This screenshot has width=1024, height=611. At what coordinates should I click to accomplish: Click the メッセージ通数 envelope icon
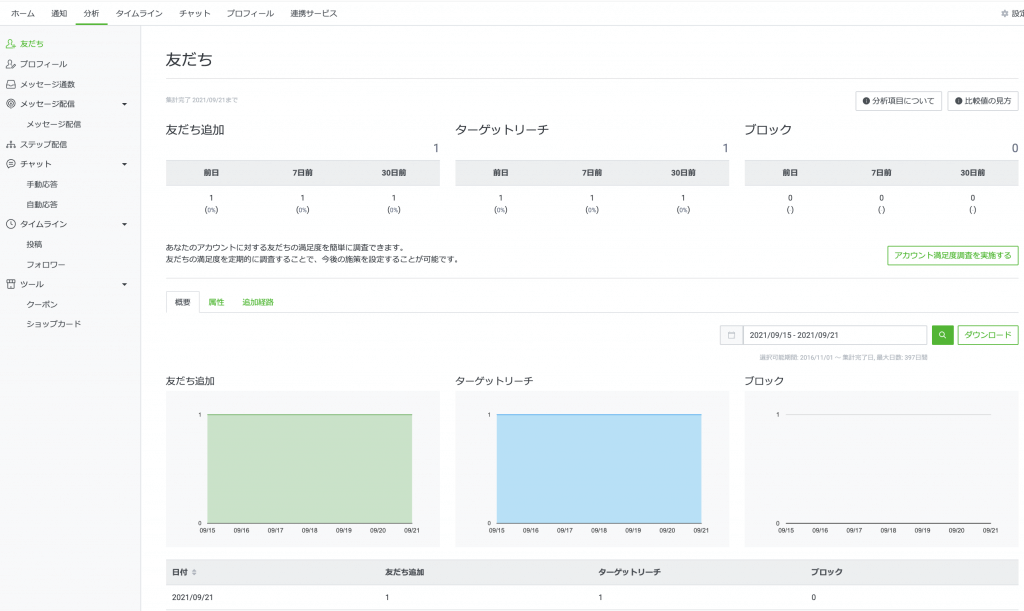[10, 84]
